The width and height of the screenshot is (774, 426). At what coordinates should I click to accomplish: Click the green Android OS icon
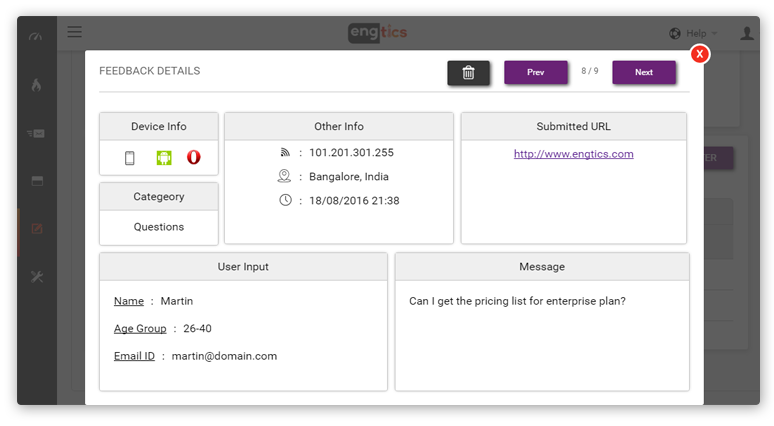(x=164, y=158)
